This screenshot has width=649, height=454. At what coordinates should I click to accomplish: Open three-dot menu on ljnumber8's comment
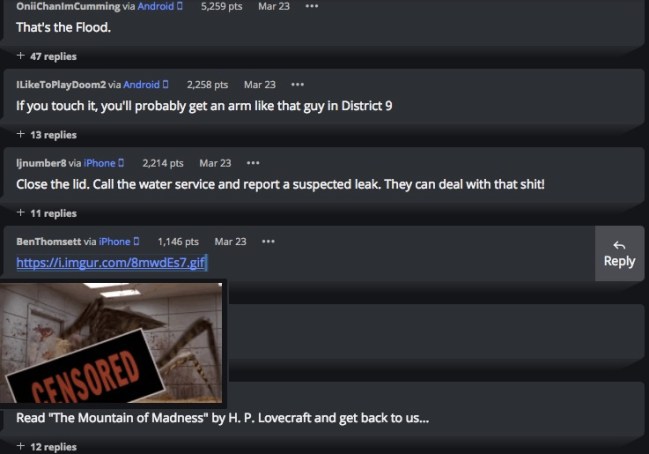click(x=253, y=163)
